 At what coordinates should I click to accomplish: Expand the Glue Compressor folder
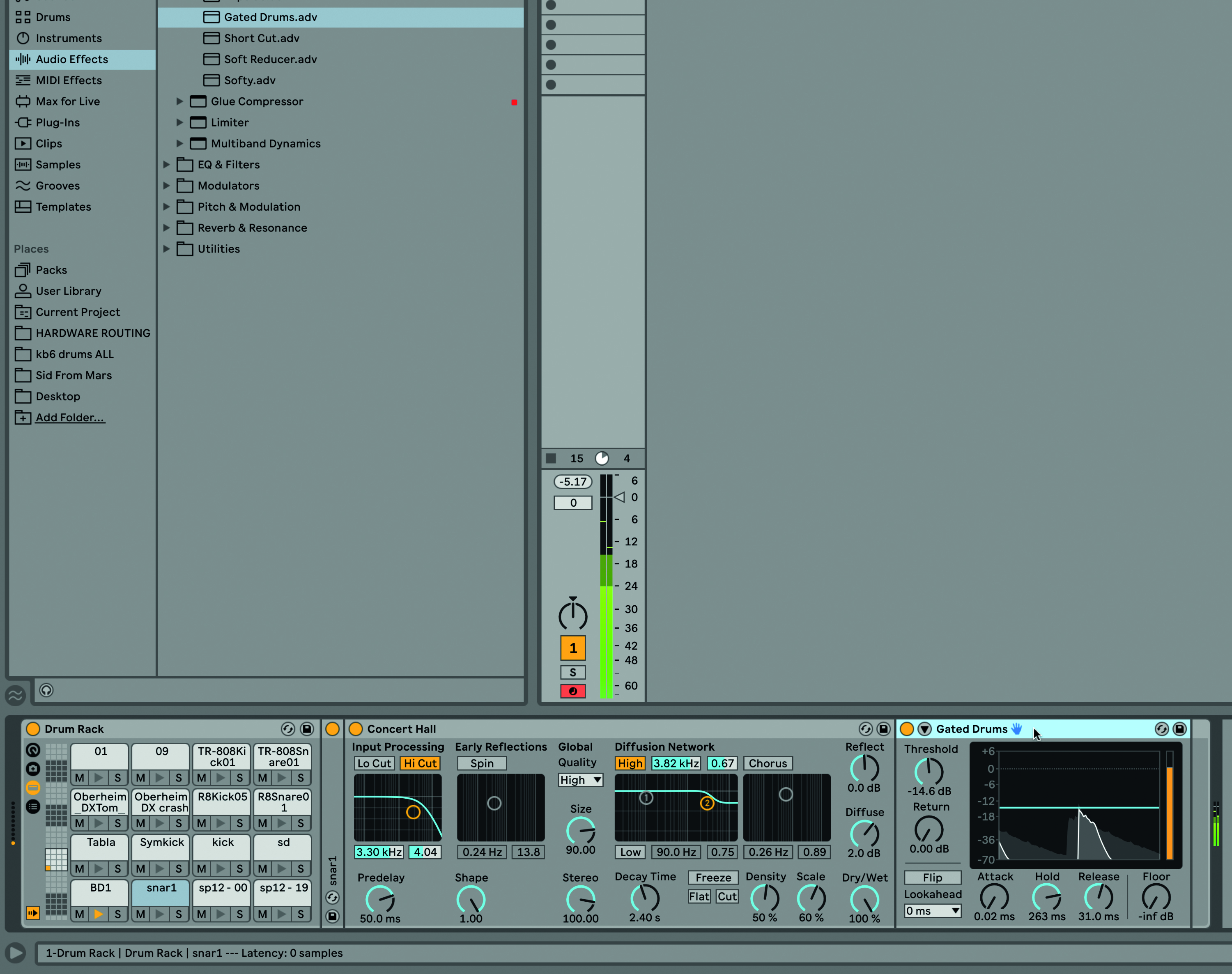179,101
